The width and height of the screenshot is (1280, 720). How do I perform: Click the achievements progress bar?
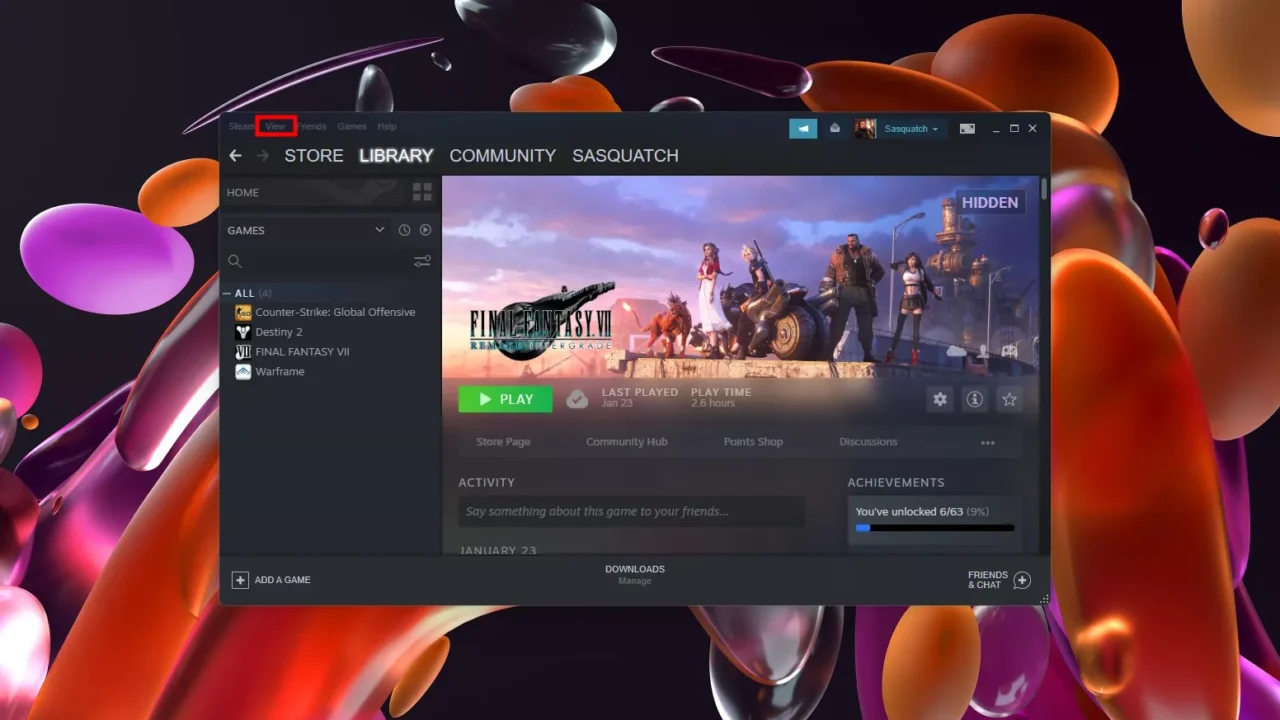[935, 527]
